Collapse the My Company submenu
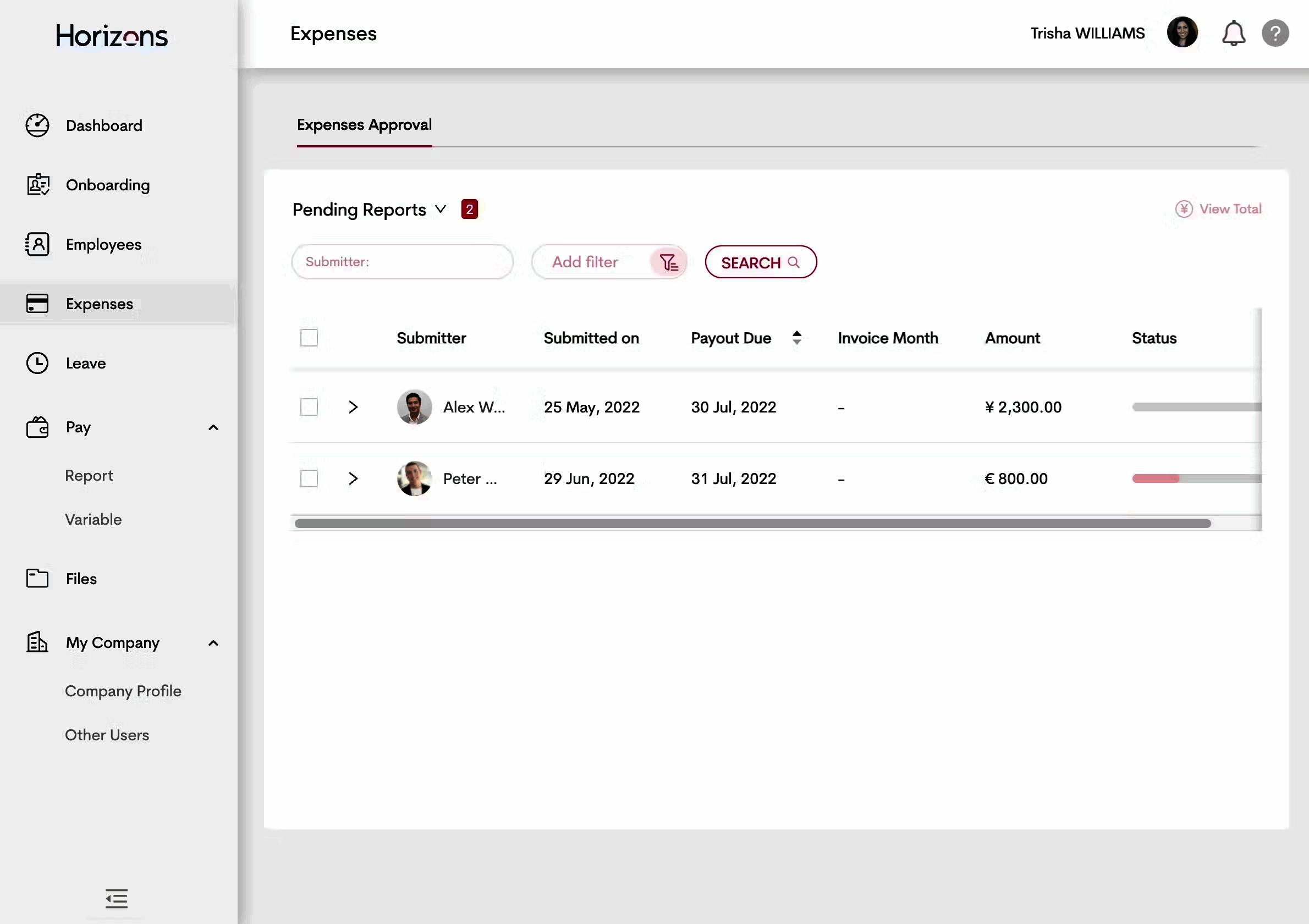Viewport: 1309px width, 924px height. (x=213, y=643)
